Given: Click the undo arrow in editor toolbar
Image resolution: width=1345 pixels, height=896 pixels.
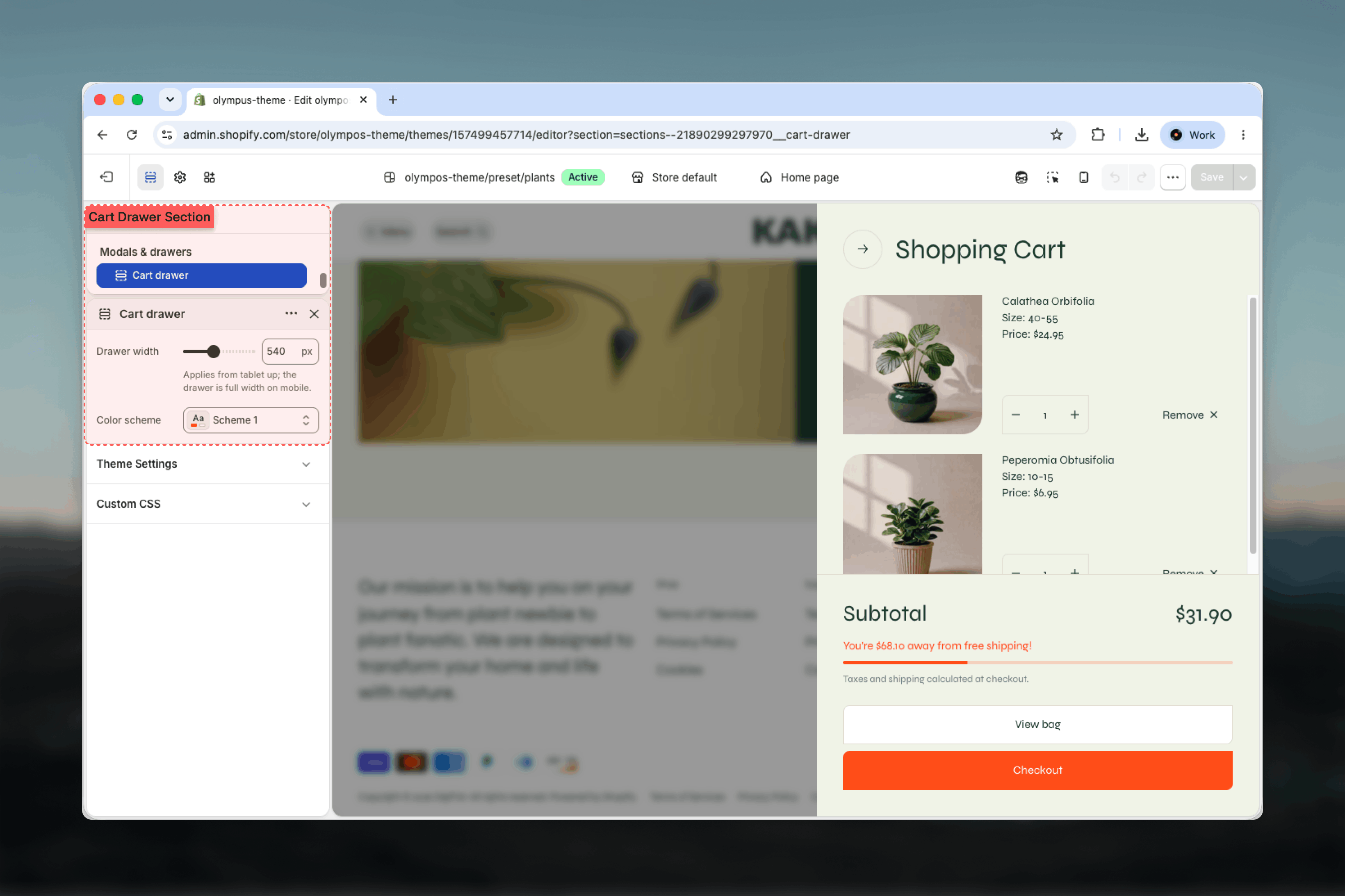Looking at the screenshot, I should click(1115, 177).
